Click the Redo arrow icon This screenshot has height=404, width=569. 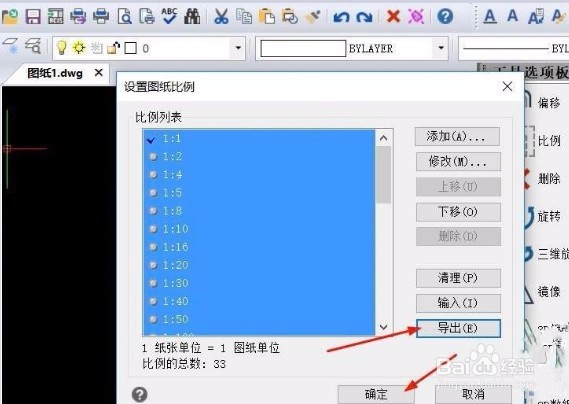(364, 16)
